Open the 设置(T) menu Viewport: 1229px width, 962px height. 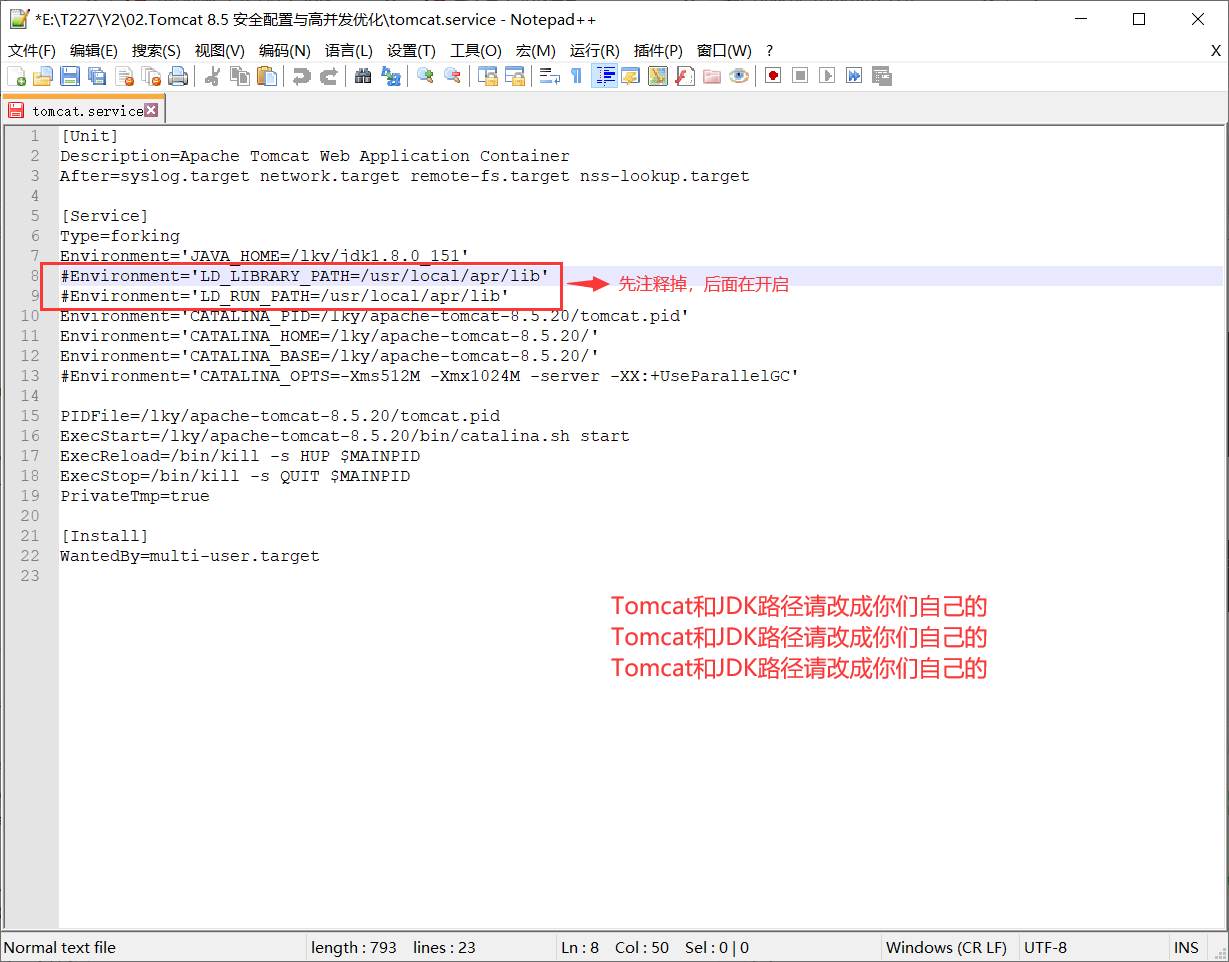411,50
